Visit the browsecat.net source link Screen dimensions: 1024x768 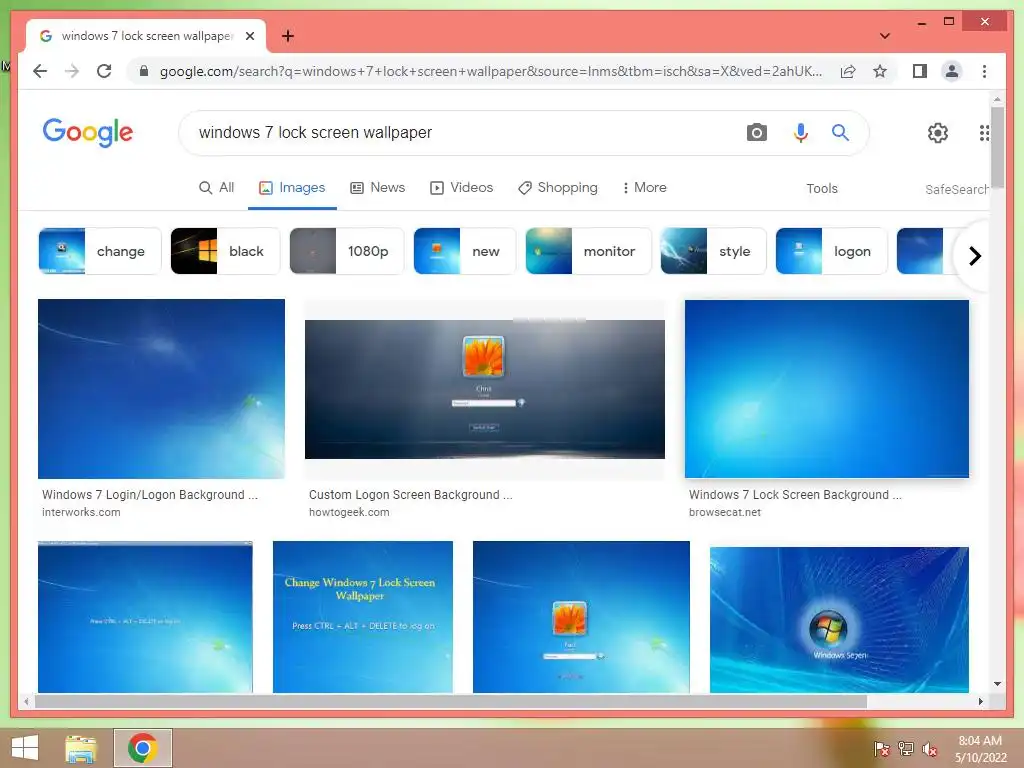[x=724, y=513]
